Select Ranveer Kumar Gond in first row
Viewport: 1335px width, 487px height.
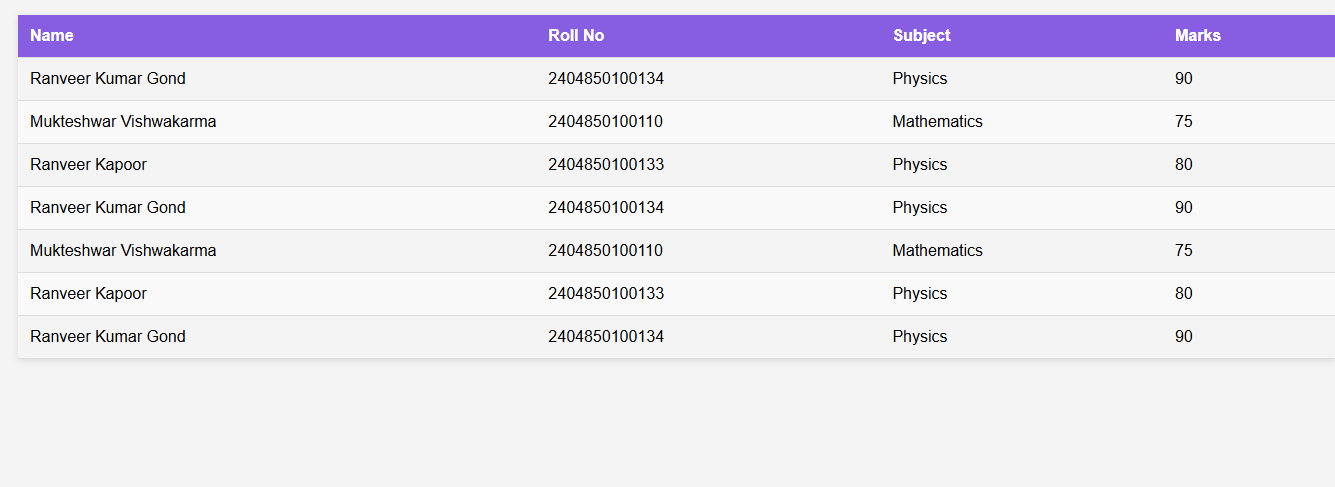(x=108, y=79)
